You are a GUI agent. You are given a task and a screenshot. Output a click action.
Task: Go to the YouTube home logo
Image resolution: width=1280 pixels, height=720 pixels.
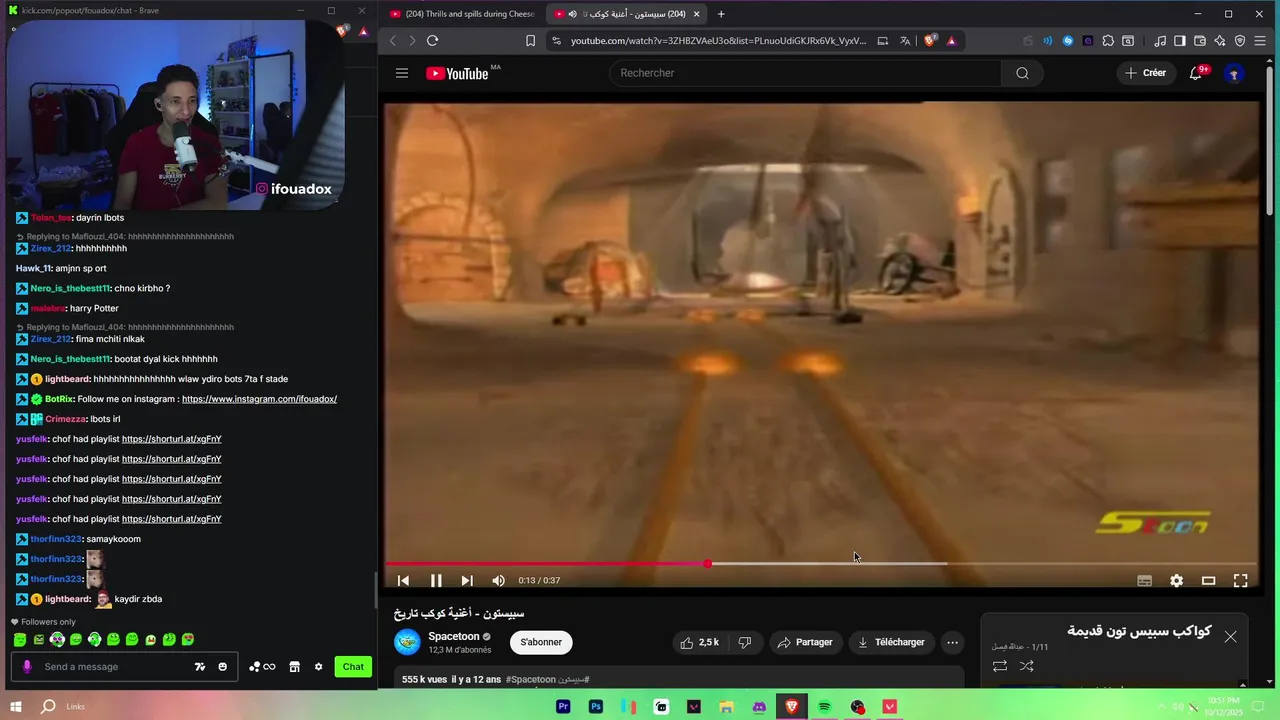click(458, 73)
